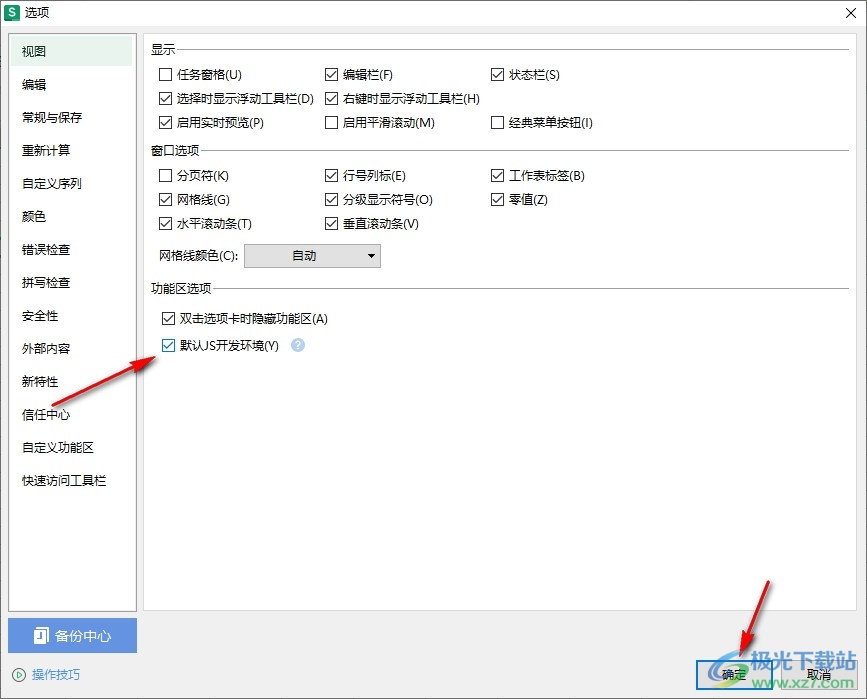
Task: Enable 分页符(K) checkbox
Action: [x=165, y=175]
